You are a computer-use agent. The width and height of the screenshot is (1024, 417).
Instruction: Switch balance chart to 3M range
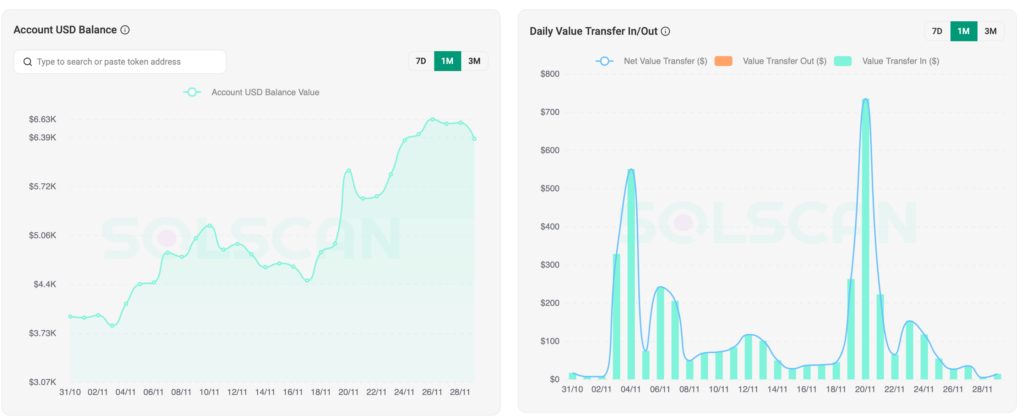[474, 61]
